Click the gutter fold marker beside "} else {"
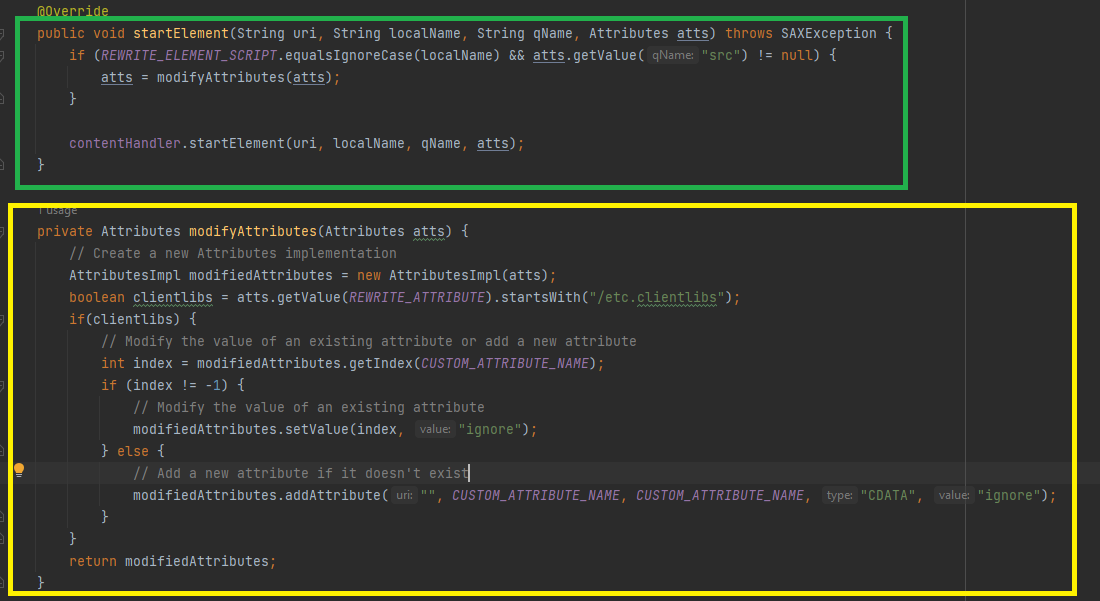 point(4,451)
